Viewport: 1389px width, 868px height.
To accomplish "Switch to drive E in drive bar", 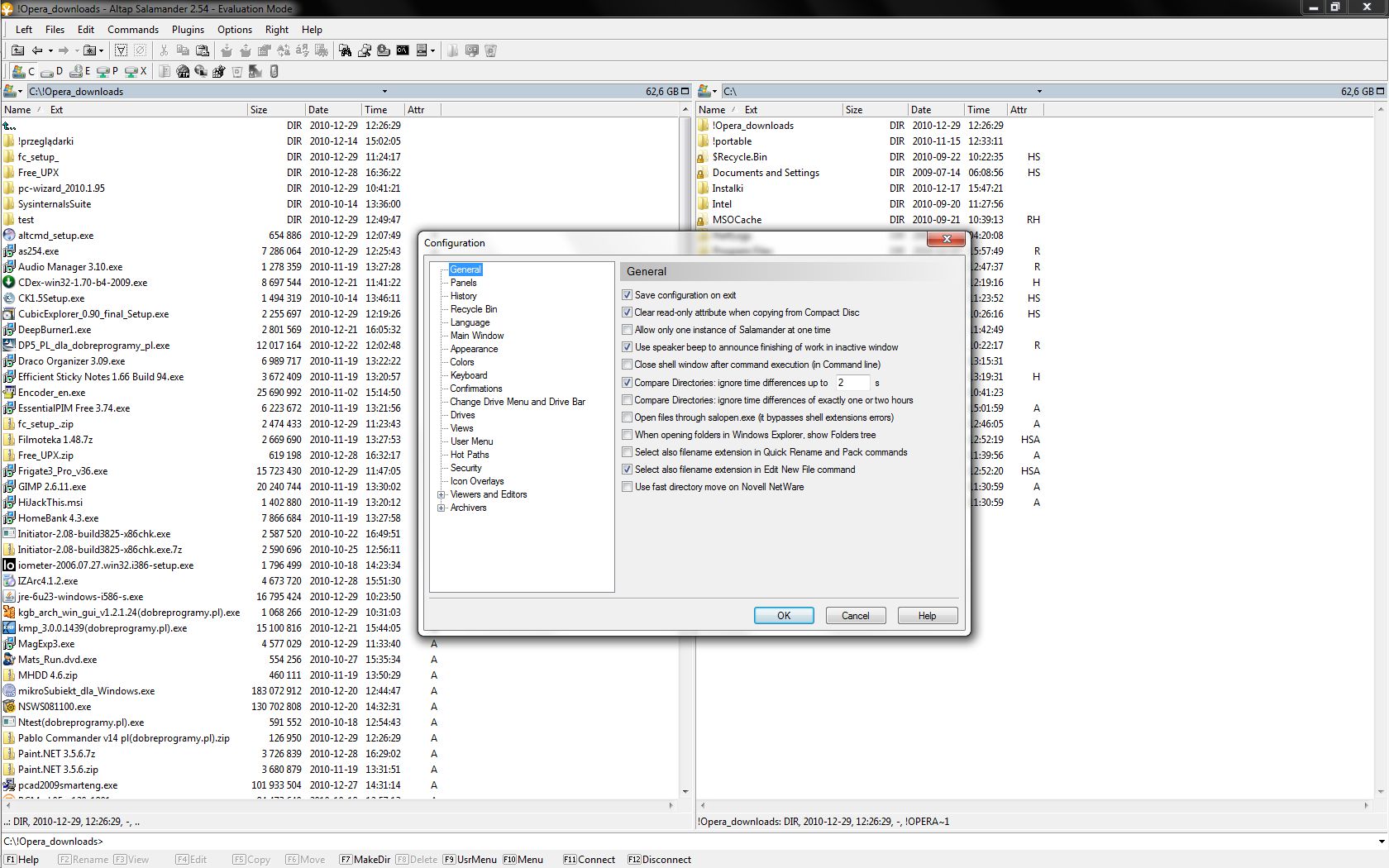I will pos(79,71).
